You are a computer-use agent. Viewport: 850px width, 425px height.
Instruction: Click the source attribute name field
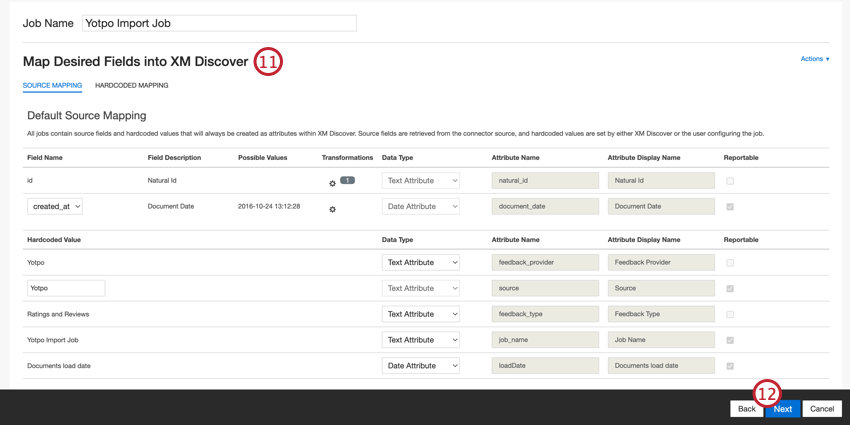tap(545, 288)
